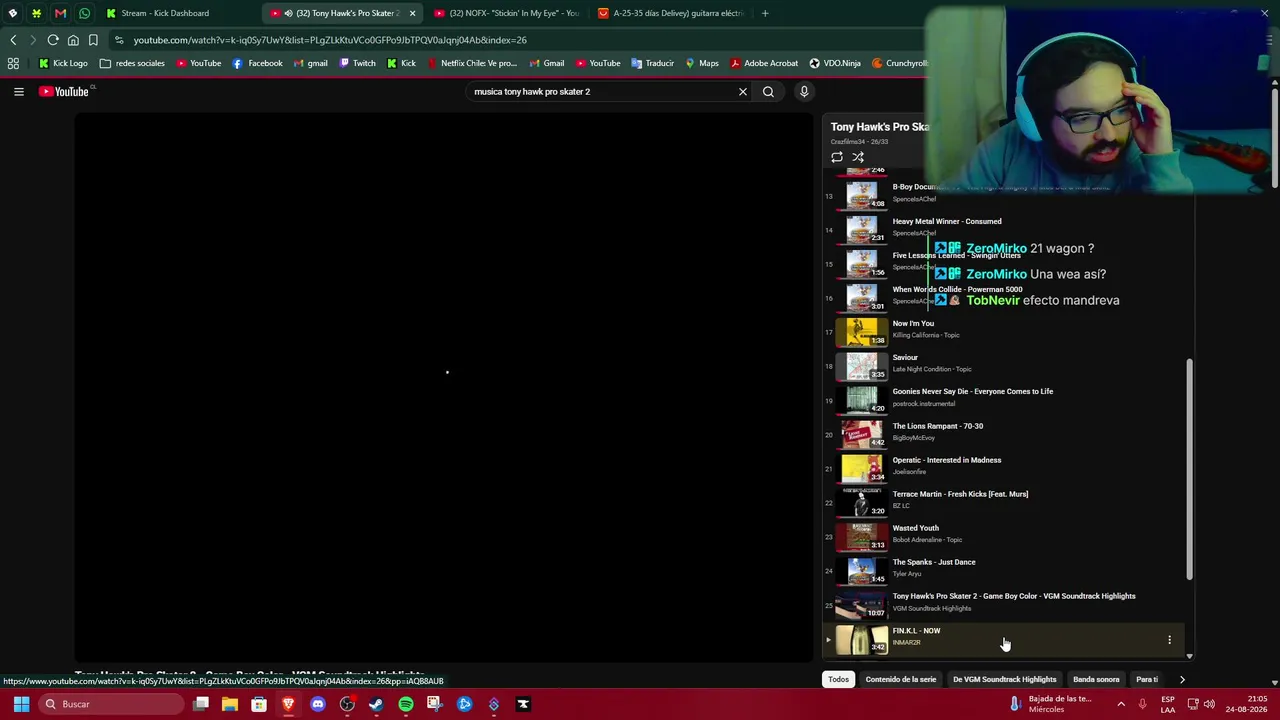This screenshot has width=1280, height=720.
Task: Select the Todos filter chip
Action: coord(838,680)
